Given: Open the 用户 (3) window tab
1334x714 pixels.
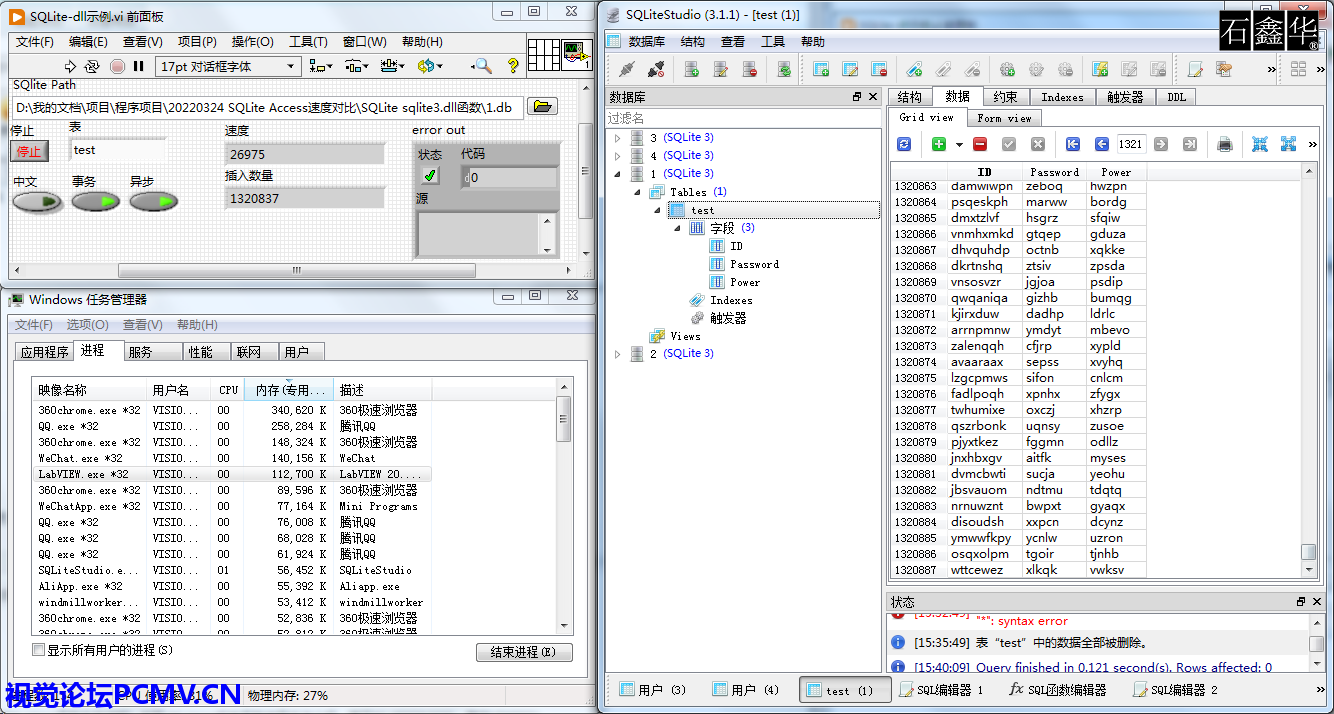Looking at the screenshot, I should pos(651,690).
